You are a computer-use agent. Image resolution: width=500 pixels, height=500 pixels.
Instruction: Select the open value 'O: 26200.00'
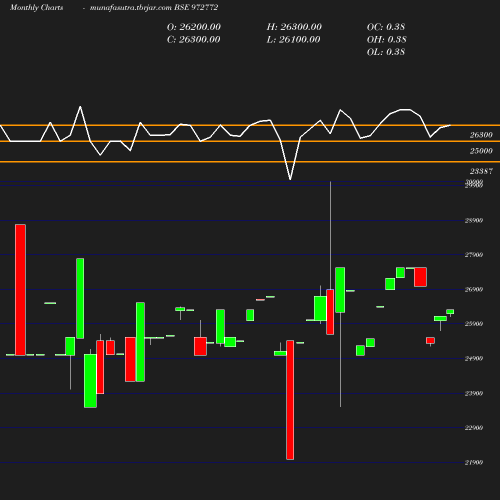click(x=194, y=27)
